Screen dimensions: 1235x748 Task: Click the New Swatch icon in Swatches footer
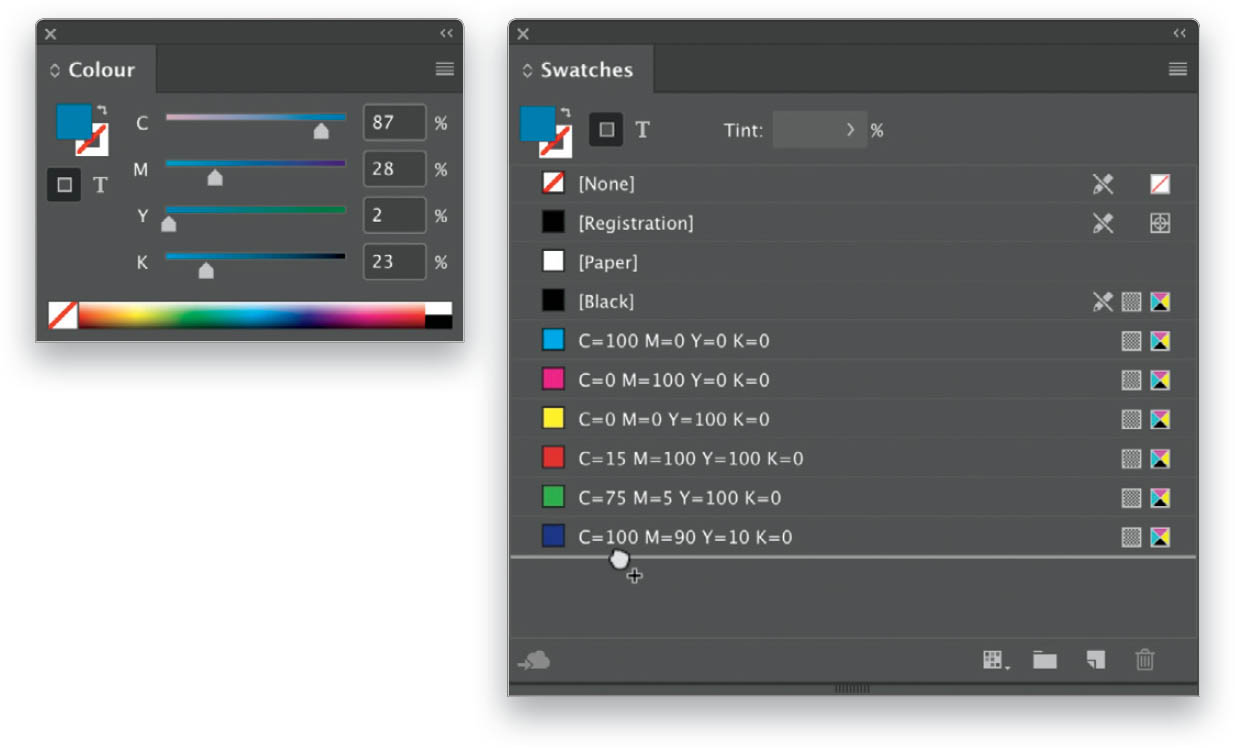click(x=1096, y=660)
